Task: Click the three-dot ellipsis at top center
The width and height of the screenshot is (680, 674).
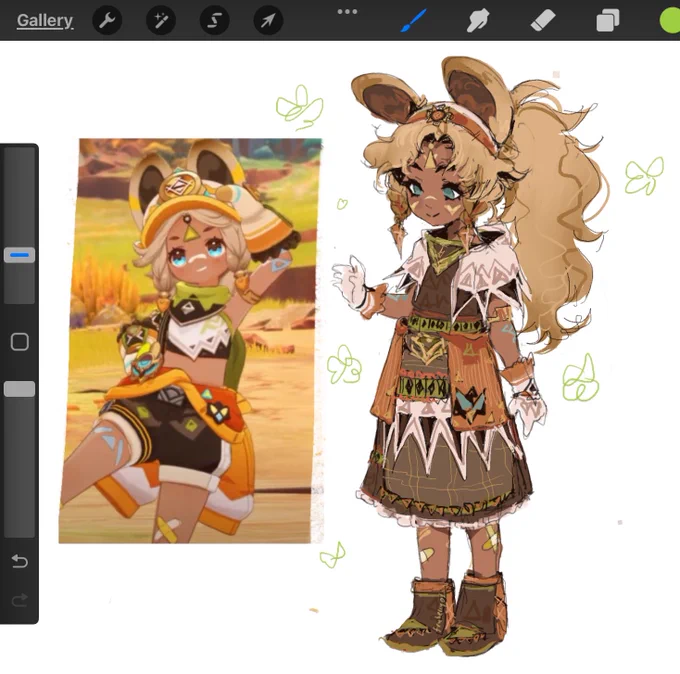Action: [x=347, y=12]
